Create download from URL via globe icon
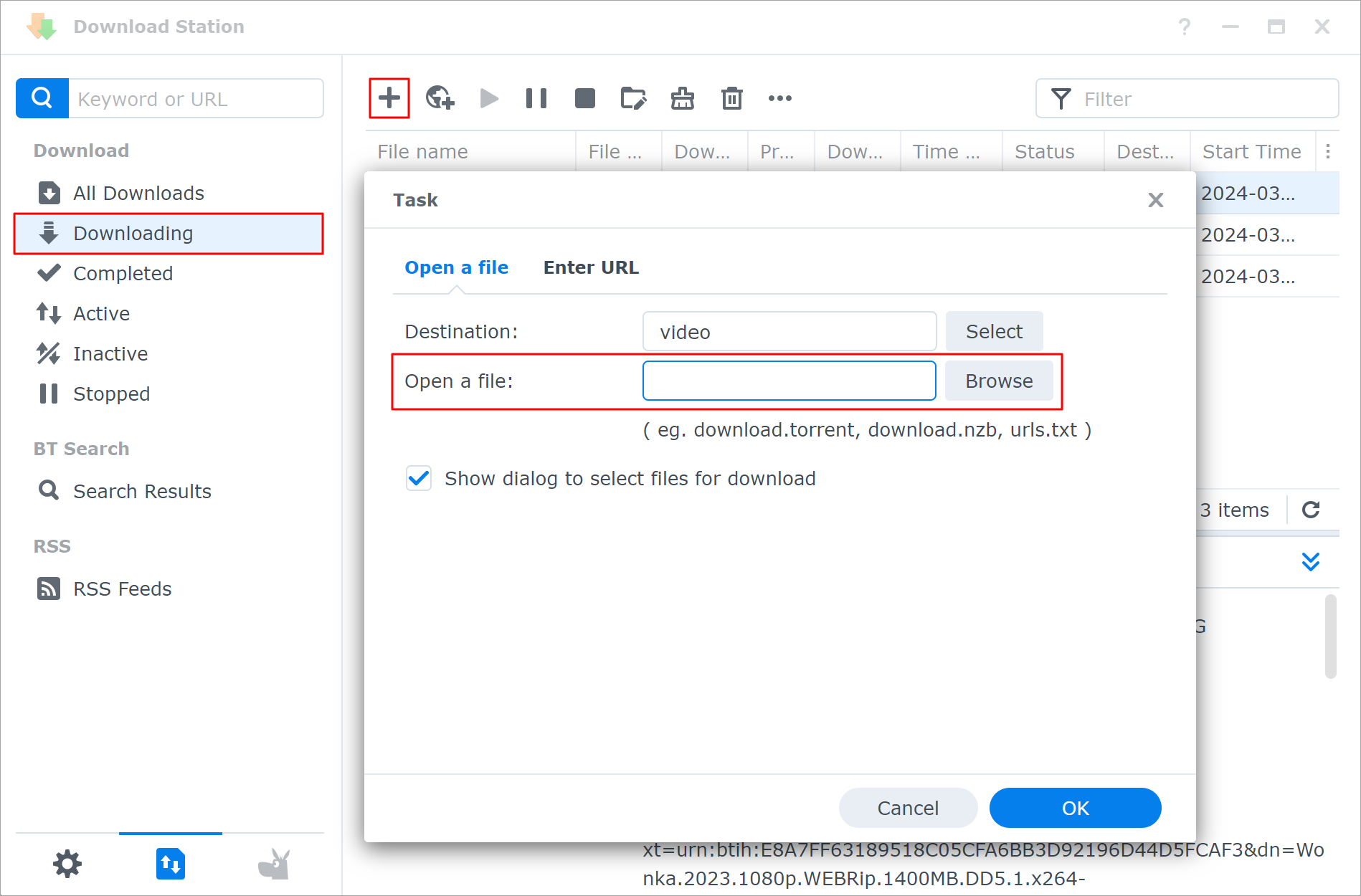Image resolution: width=1361 pixels, height=896 pixels. (x=440, y=98)
